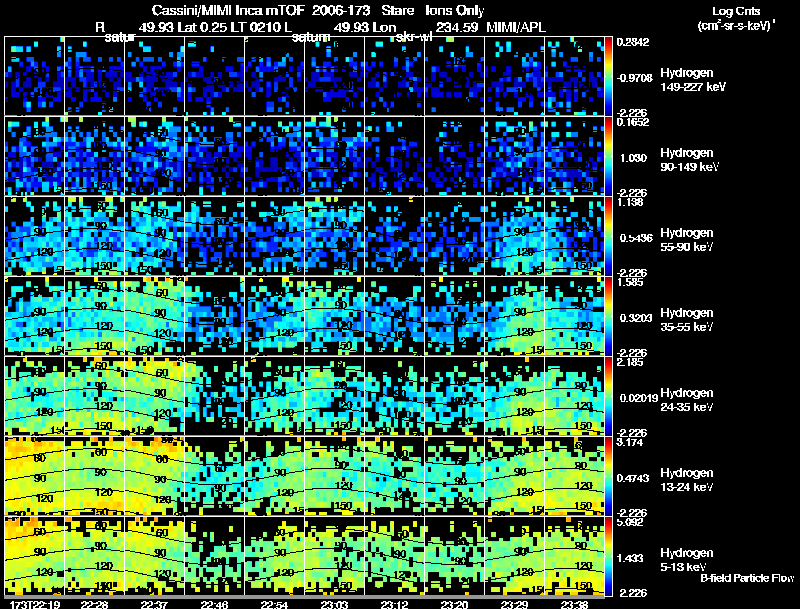Click the color bar beside Hydrogen 13-24 keV
Screen dimensions: 800x609
click(608, 476)
